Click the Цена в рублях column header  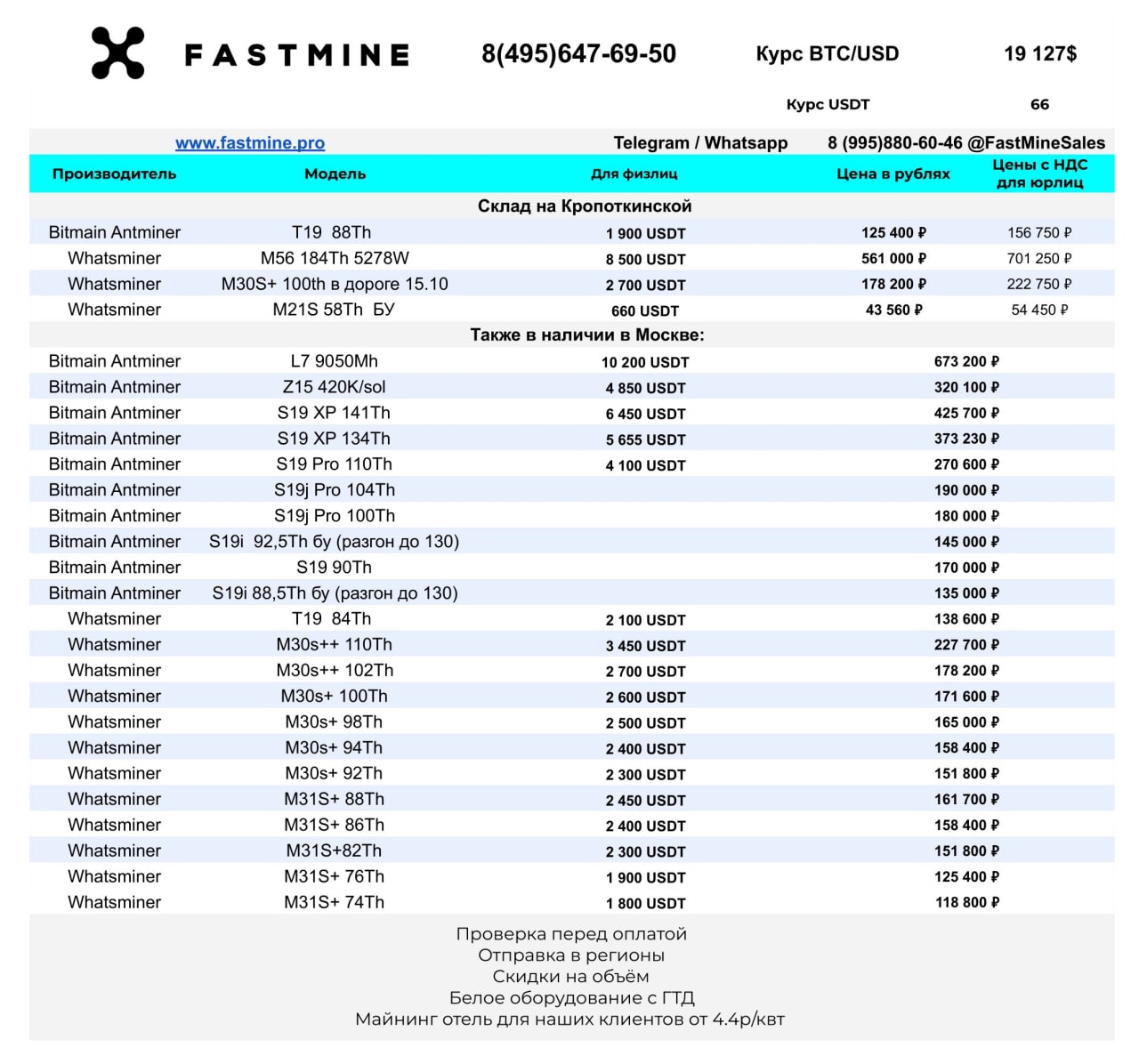click(x=893, y=173)
